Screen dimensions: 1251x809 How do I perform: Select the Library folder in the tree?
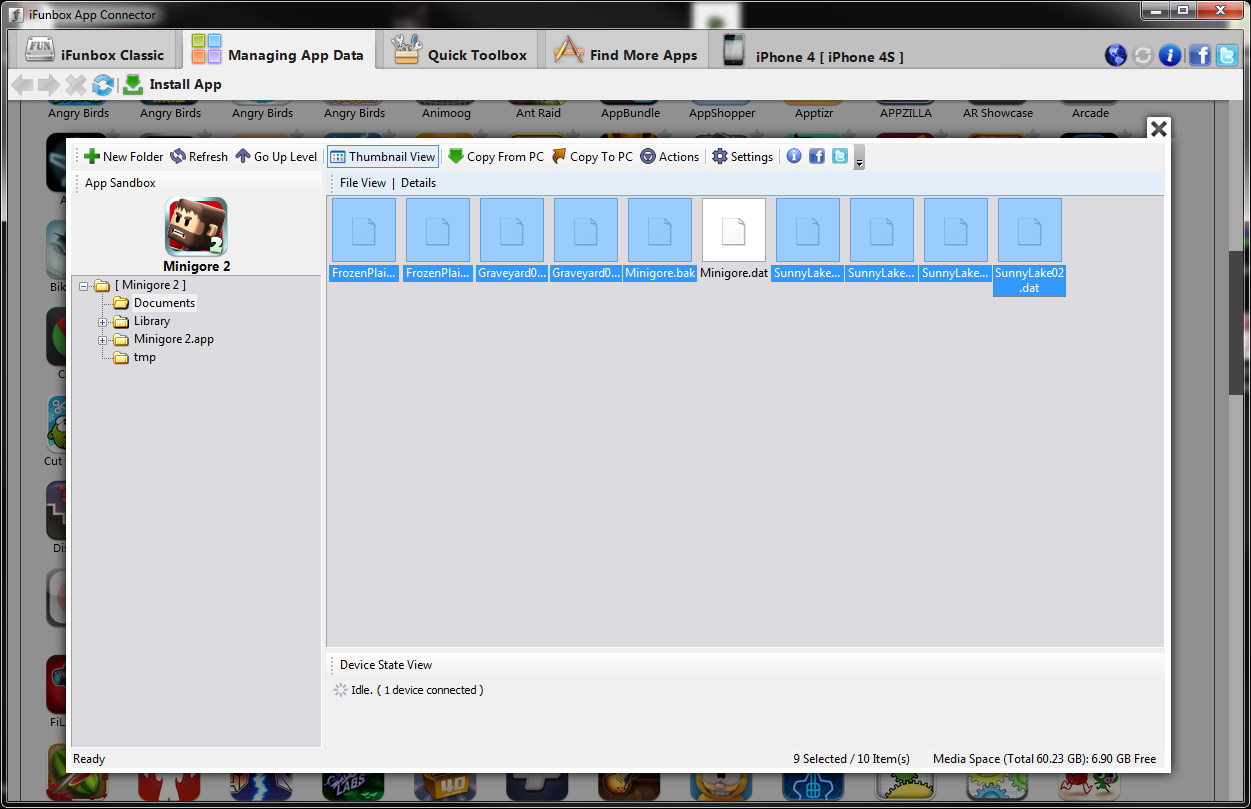(152, 321)
